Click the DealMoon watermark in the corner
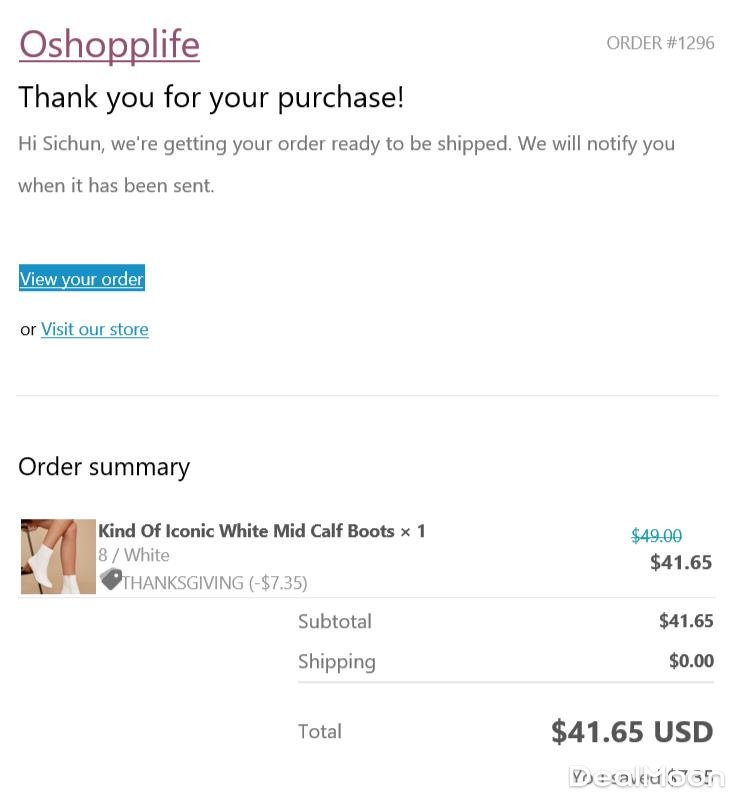 point(645,777)
